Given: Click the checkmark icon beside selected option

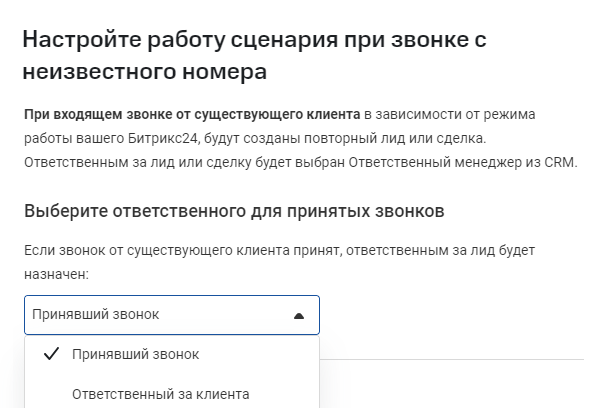Looking at the screenshot, I should pyautogui.click(x=52, y=355).
